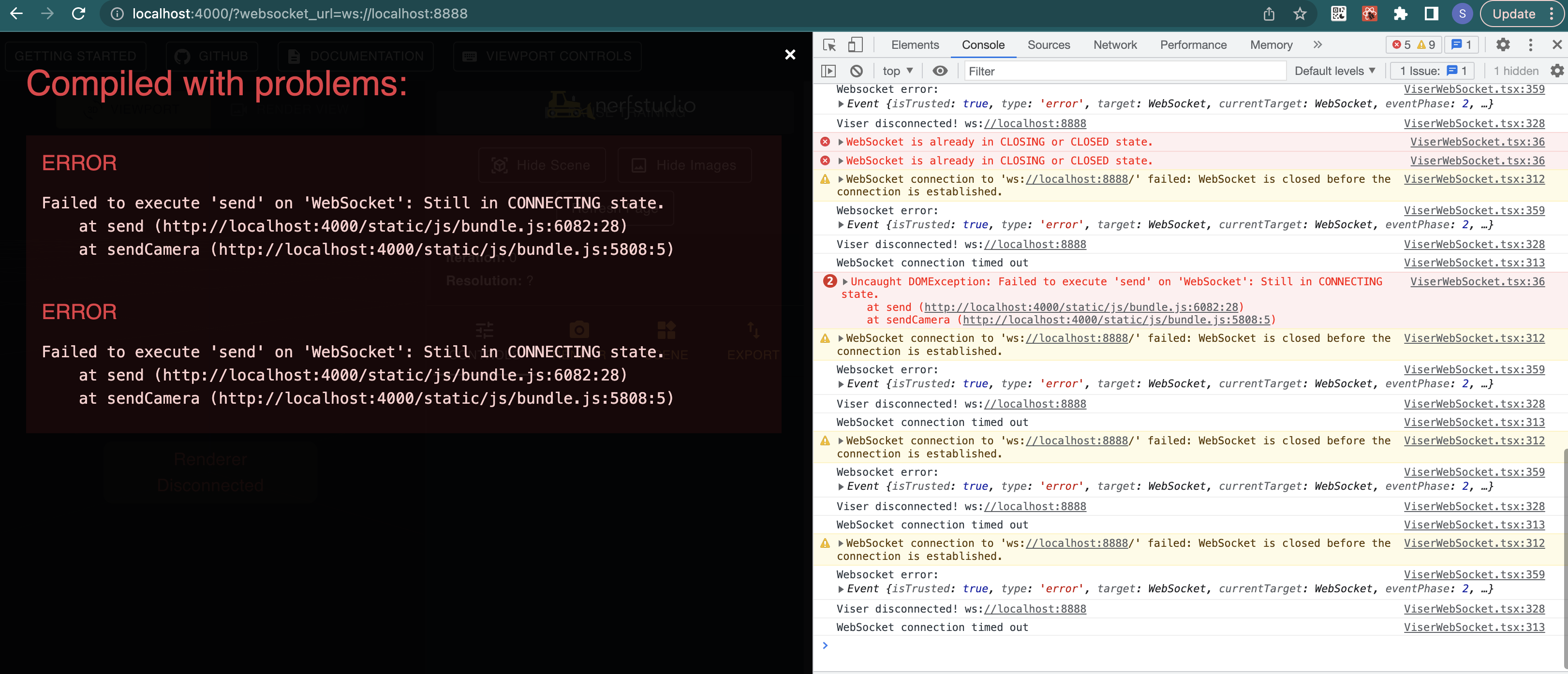Screen dimensions: 1568x674
Task: Create a live expression with eye icon
Action: 940,71
